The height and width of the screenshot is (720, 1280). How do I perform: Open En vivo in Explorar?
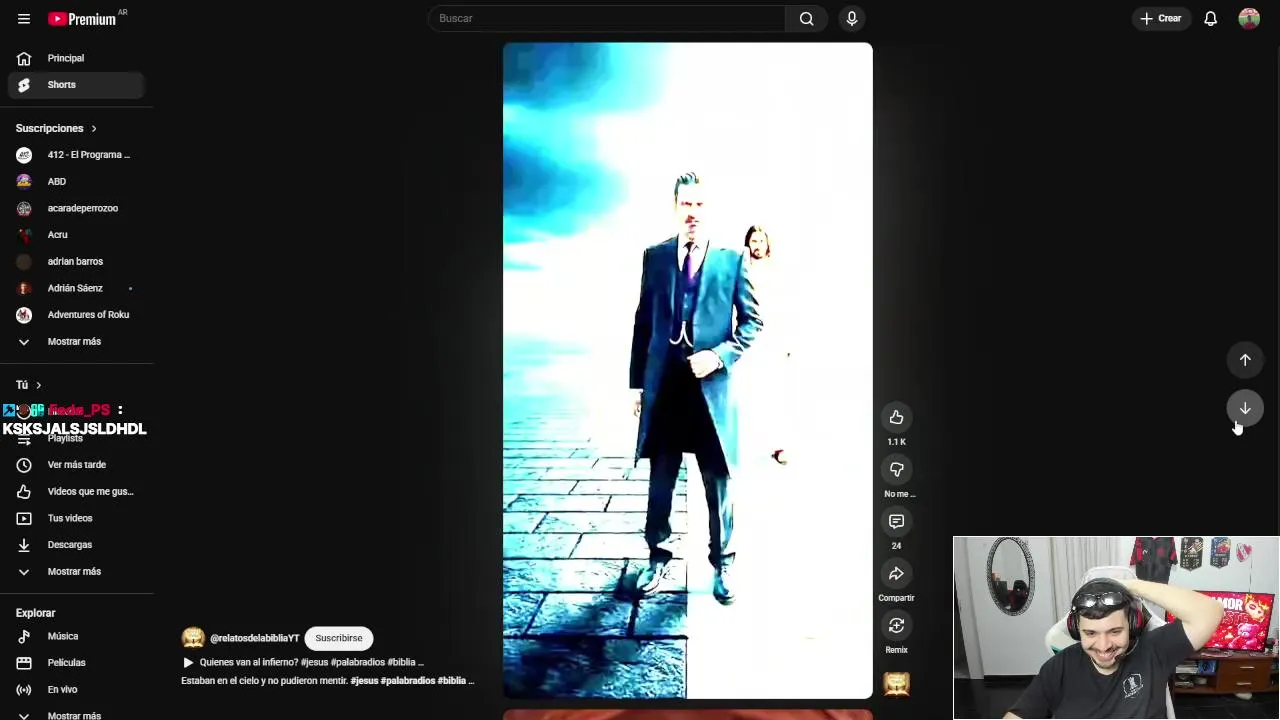(x=76, y=689)
